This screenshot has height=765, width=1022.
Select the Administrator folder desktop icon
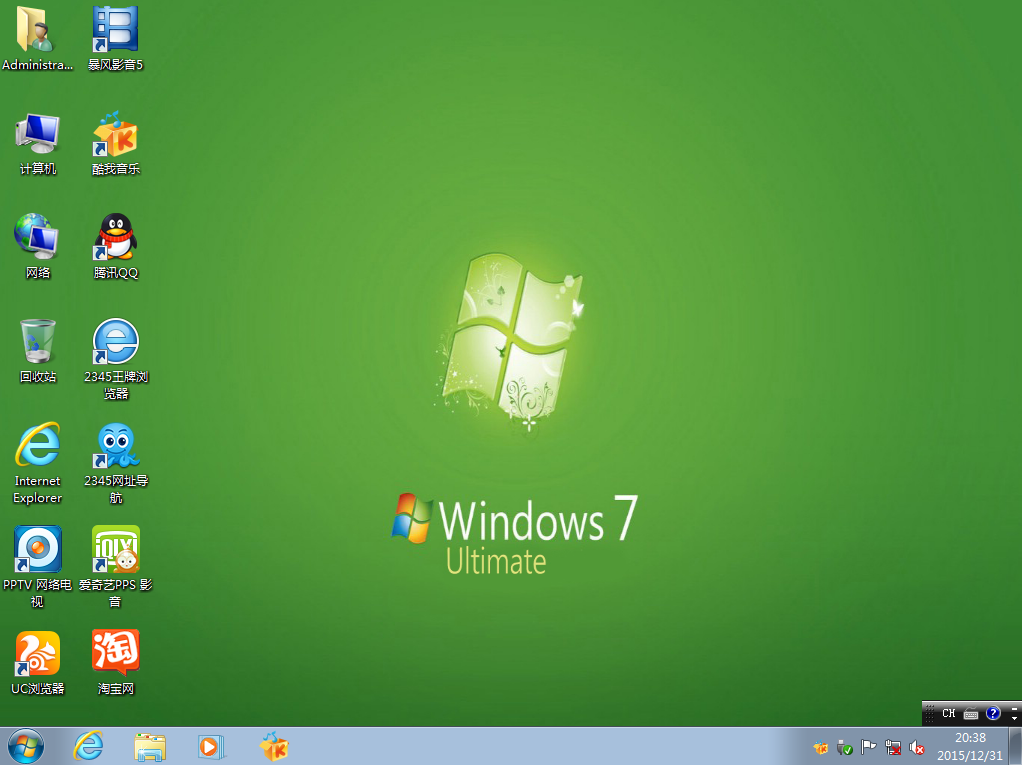pyautogui.click(x=37, y=38)
